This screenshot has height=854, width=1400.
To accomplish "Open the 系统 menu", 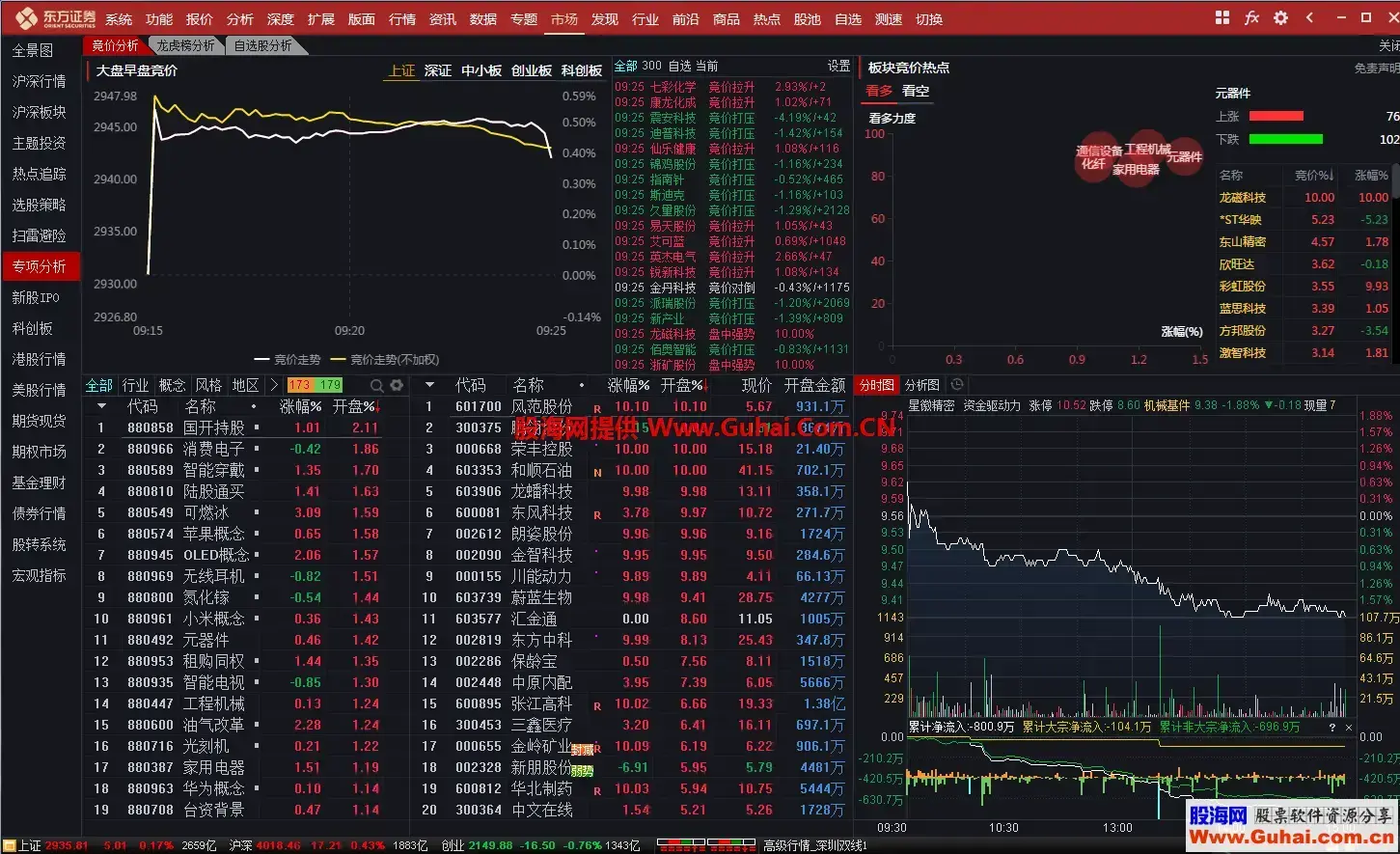I will point(119,19).
